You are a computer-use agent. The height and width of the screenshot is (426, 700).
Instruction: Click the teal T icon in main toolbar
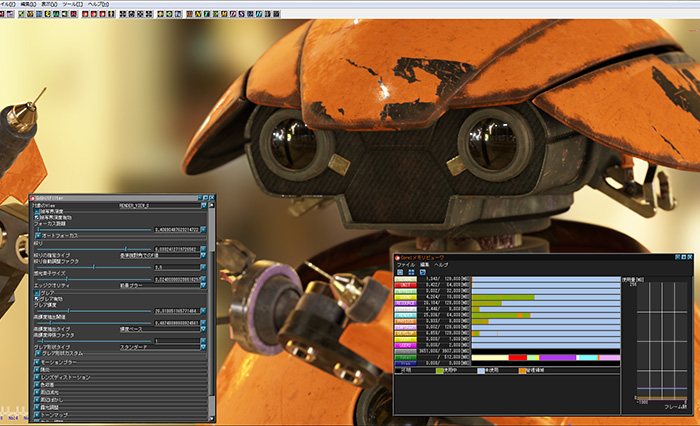pos(207,14)
